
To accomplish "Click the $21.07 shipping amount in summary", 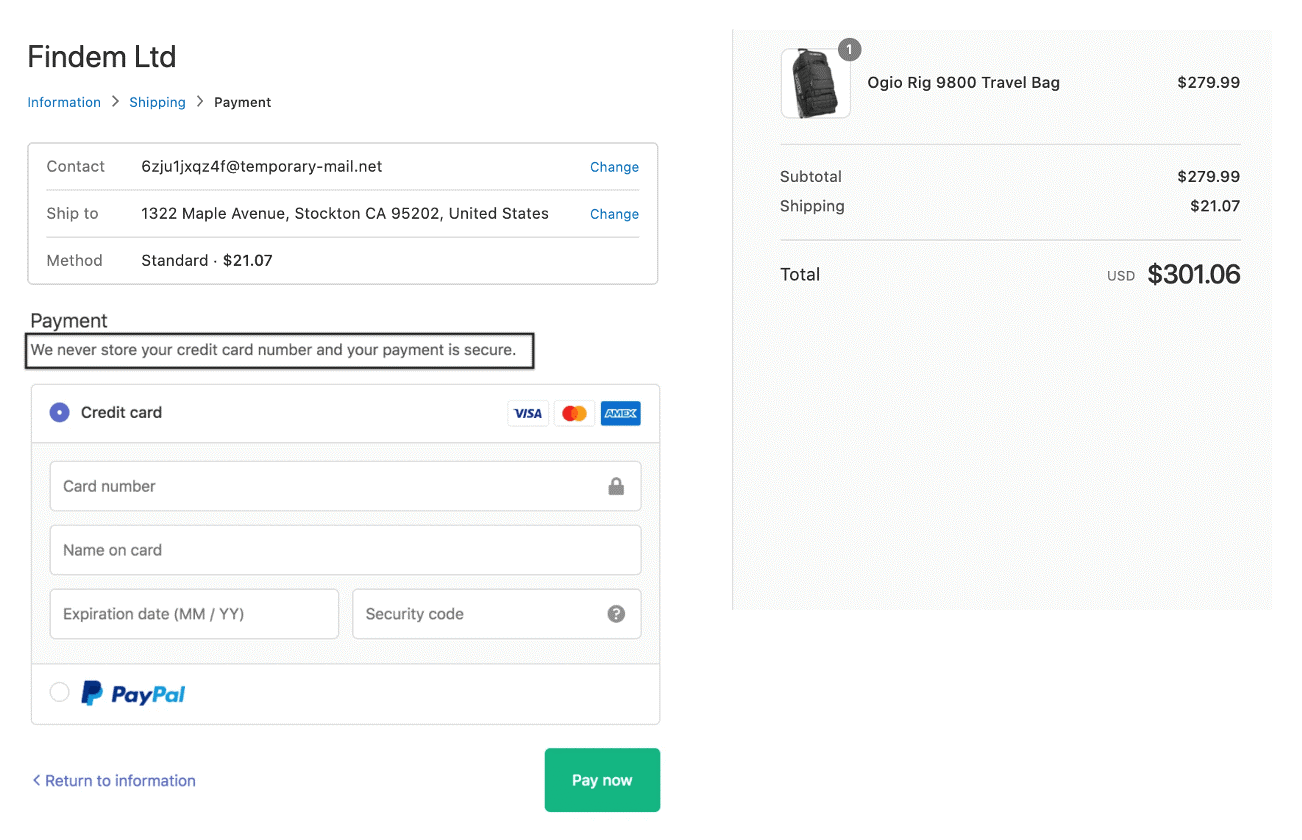I will pyautogui.click(x=1215, y=206).
